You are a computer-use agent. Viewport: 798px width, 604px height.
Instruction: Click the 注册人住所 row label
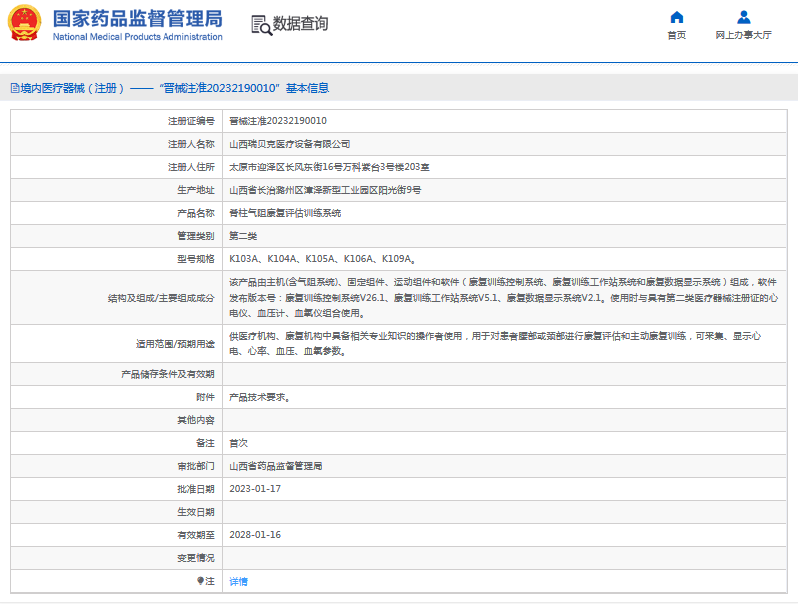191,167
